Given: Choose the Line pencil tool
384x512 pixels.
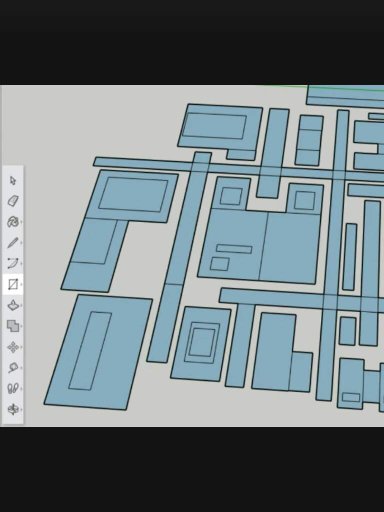Looking at the screenshot, I should tap(12, 243).
